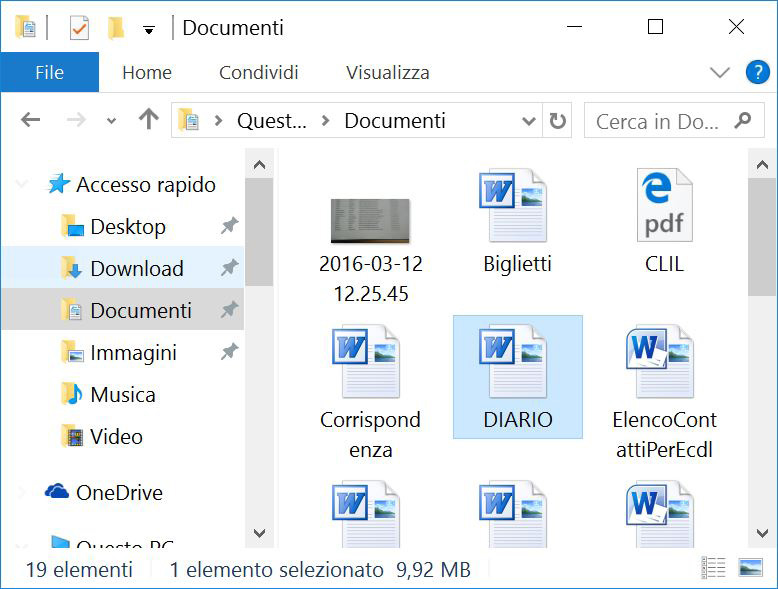Click the up-one-level arrow
778x589 pixels.
149,120
